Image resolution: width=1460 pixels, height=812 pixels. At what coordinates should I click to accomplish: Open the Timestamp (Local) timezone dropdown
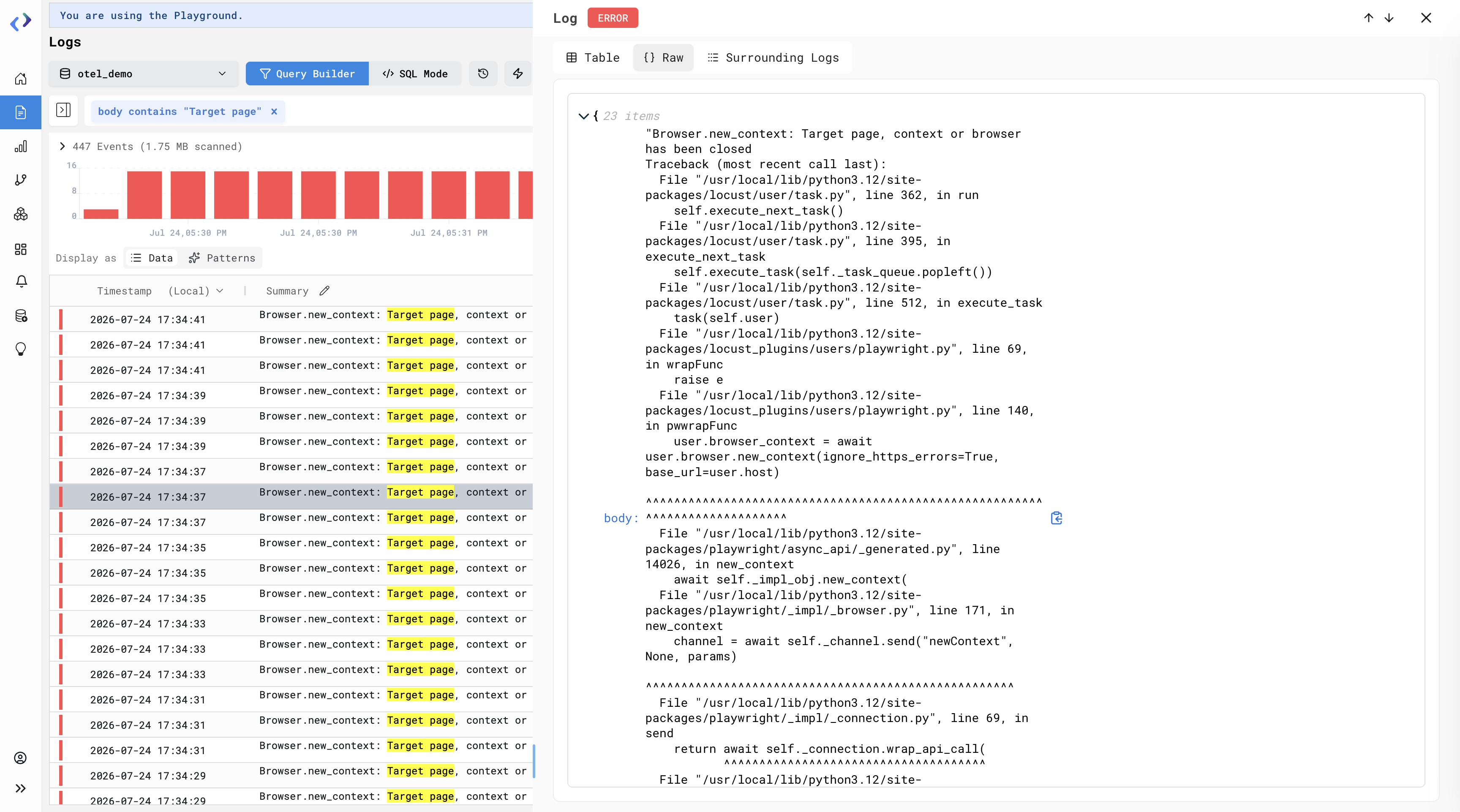195,291
